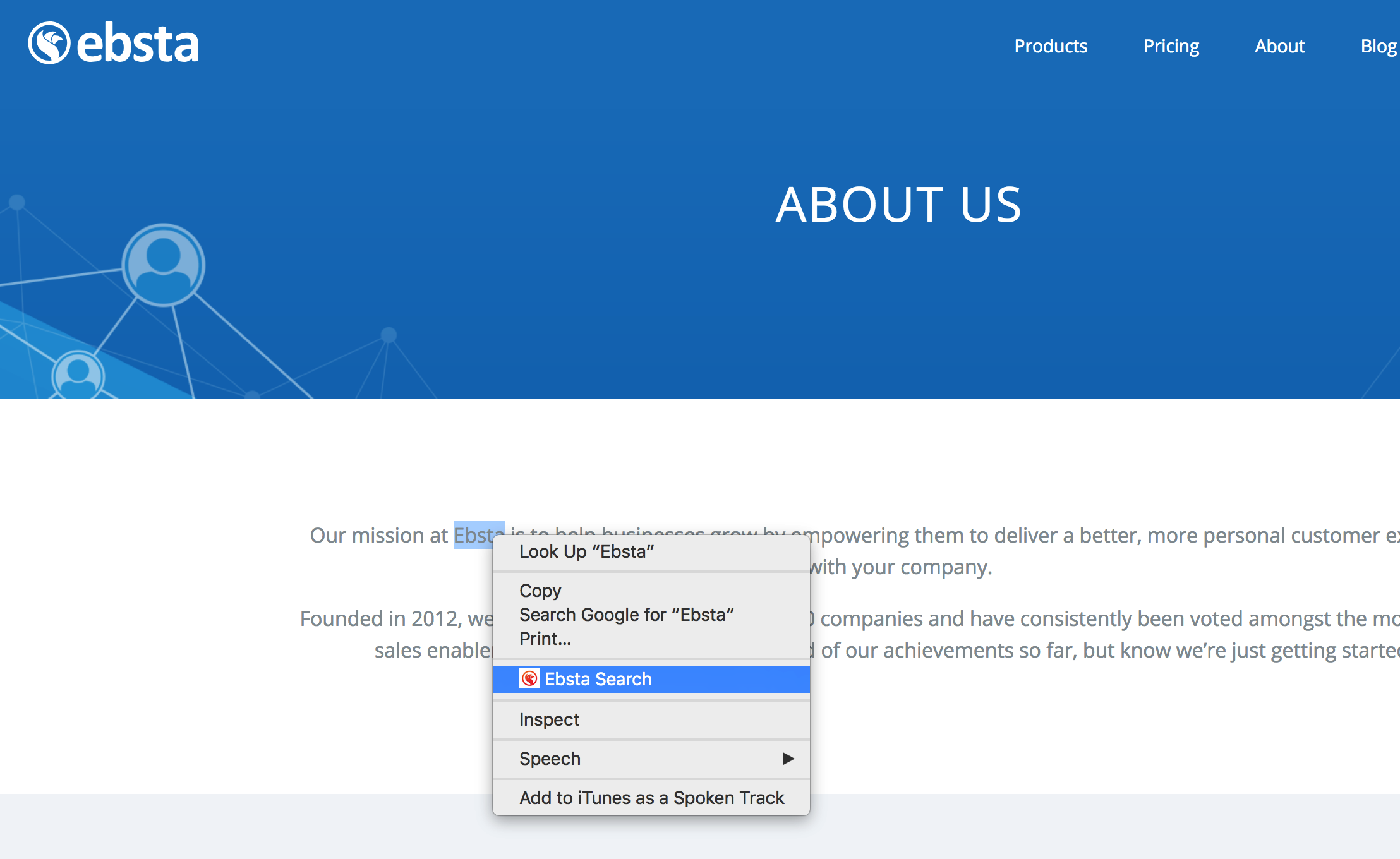The image size is (1400, 859).
Task: Choose Look Up "Ebsta" from context menu
Action: (586, 552)
